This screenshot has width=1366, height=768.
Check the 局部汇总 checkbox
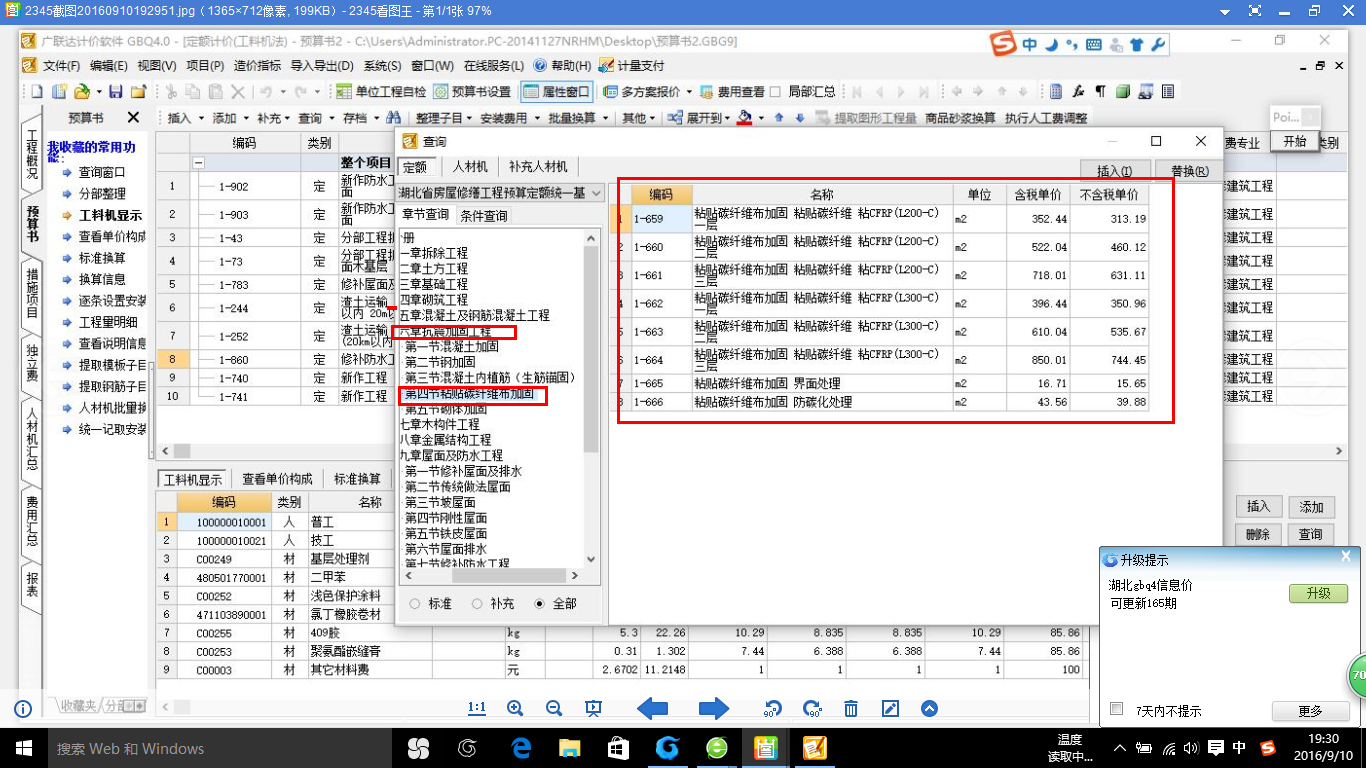click(x=775, y=92)
